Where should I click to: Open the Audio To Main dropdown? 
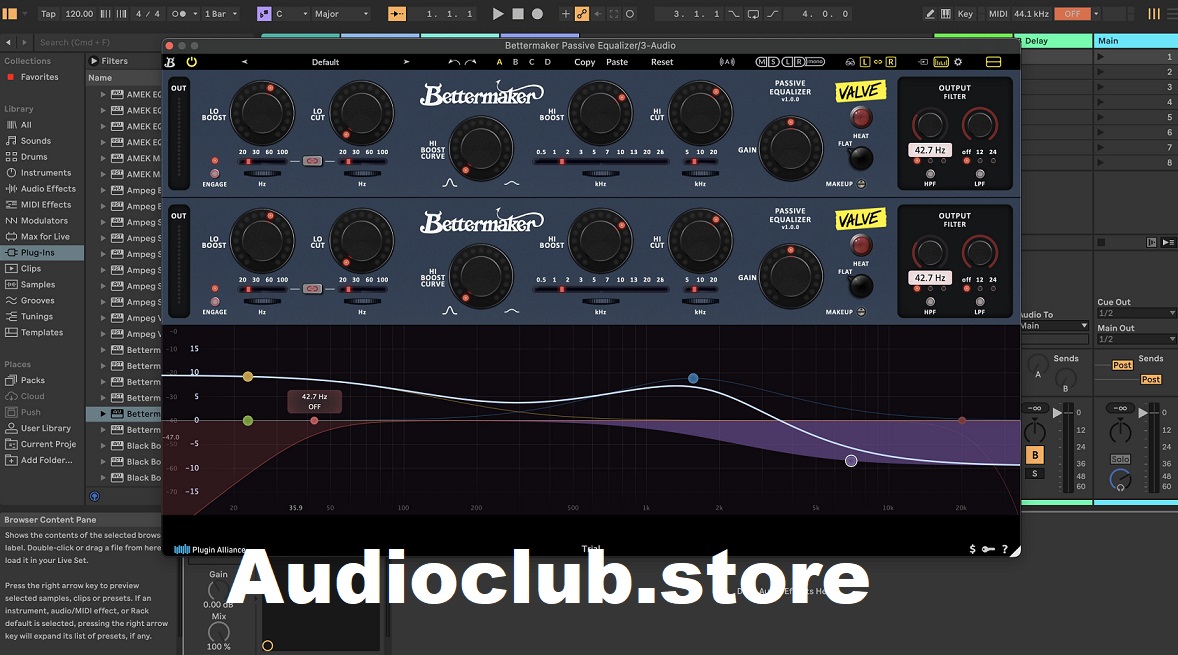1055,326
